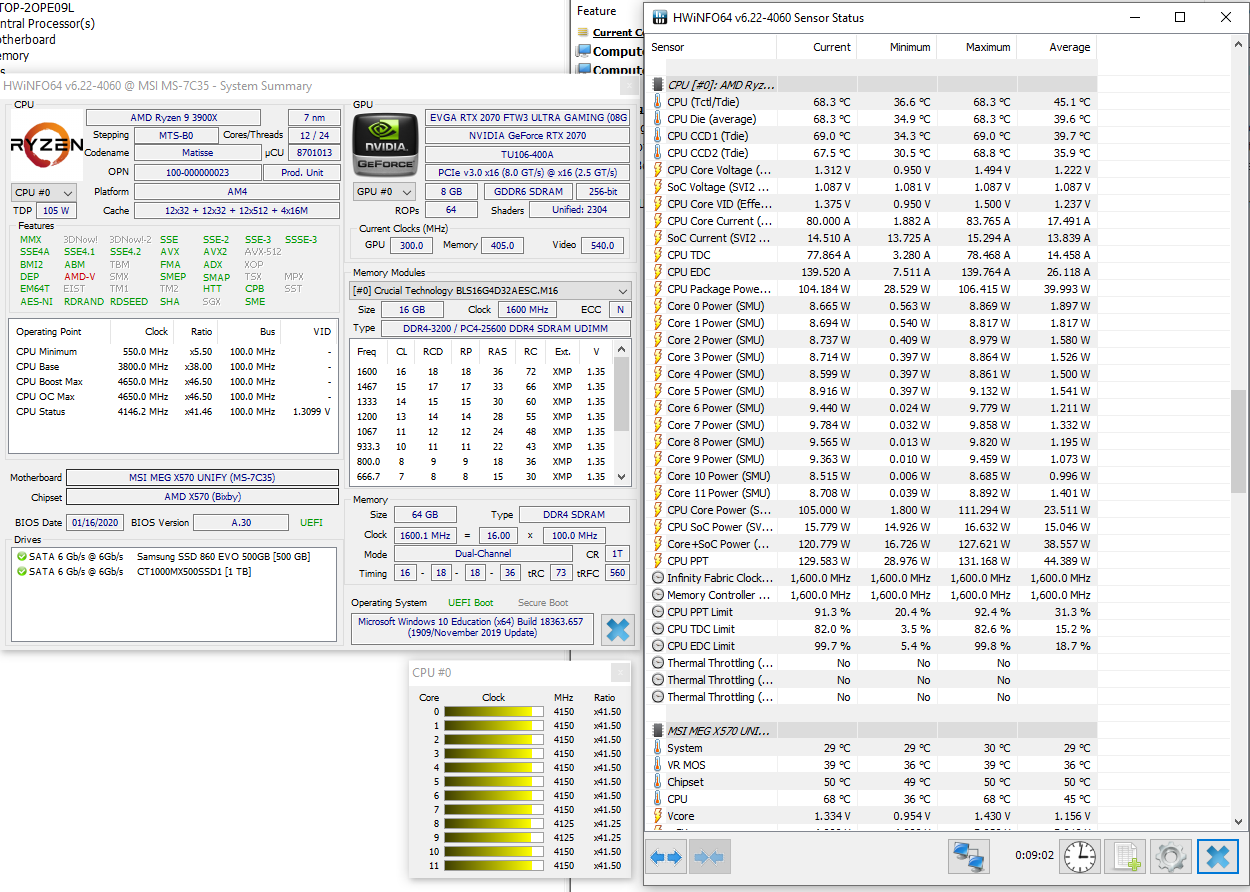1250x892 pixels.
Task: Click the back-forward arrows icon in sensor toolbar
Action: click(665, 855)
